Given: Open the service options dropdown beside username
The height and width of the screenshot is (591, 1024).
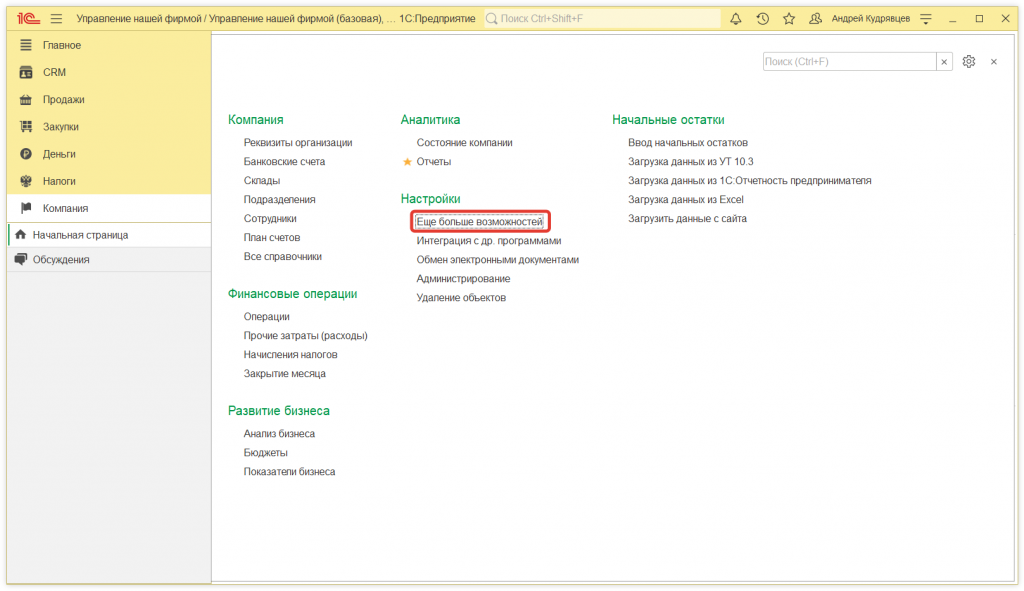Looking at the screenshot, I should pos(925,19).
